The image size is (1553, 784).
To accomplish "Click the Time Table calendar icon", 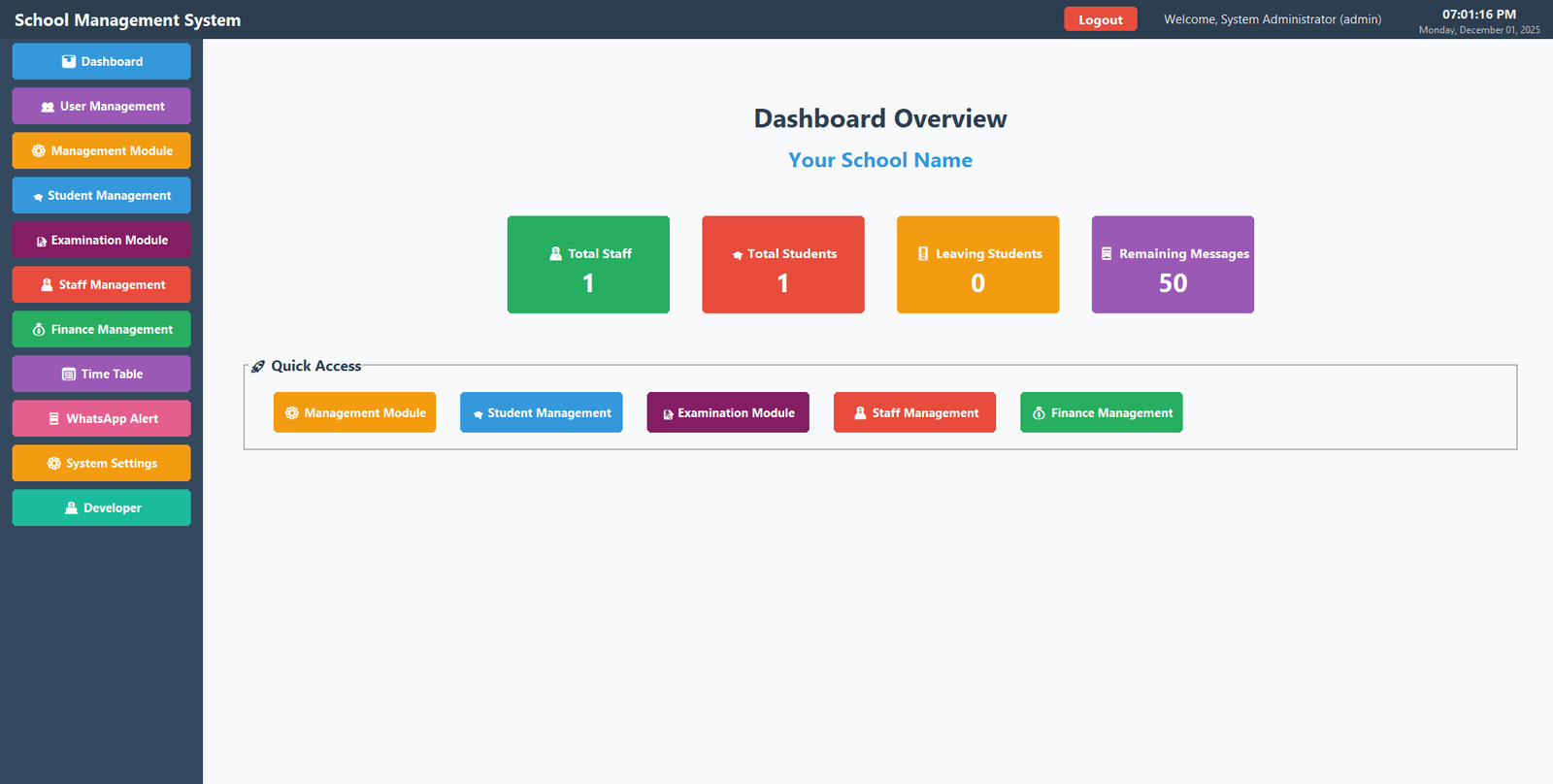I will pyautogui.click(x=69, y=374).
